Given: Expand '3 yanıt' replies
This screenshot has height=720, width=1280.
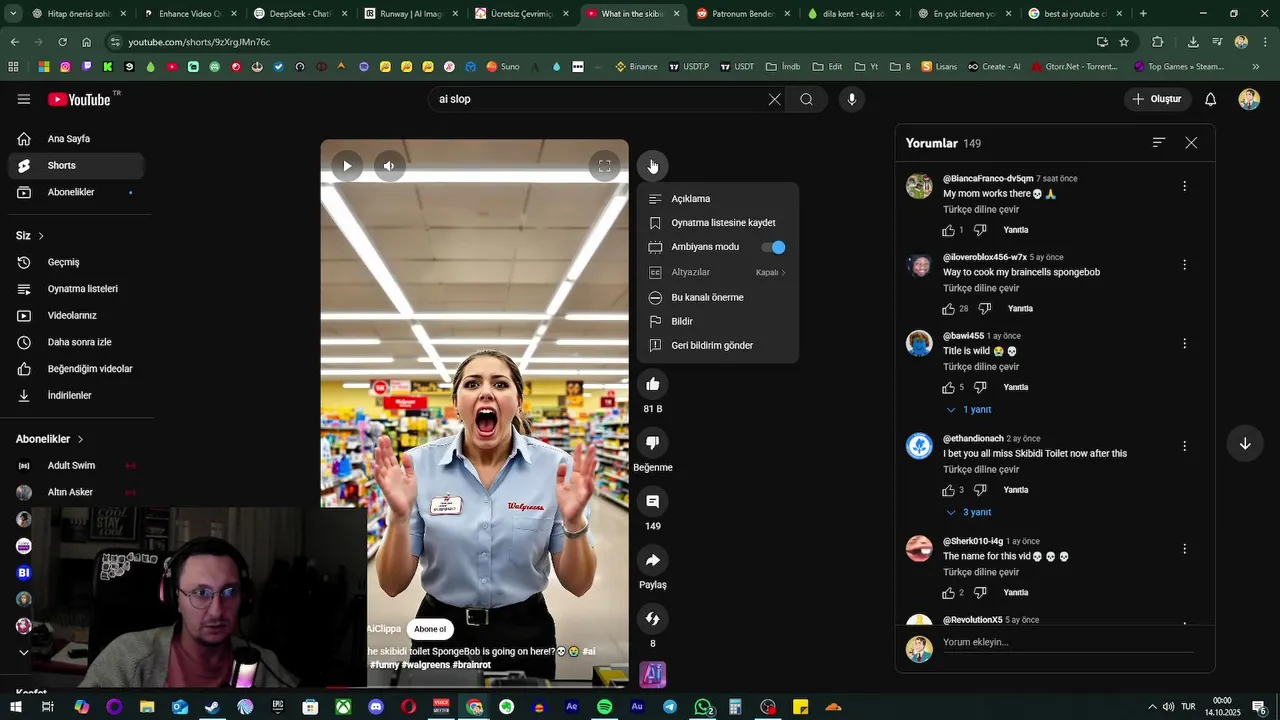Looking at the screenshot, I should 969,512.
